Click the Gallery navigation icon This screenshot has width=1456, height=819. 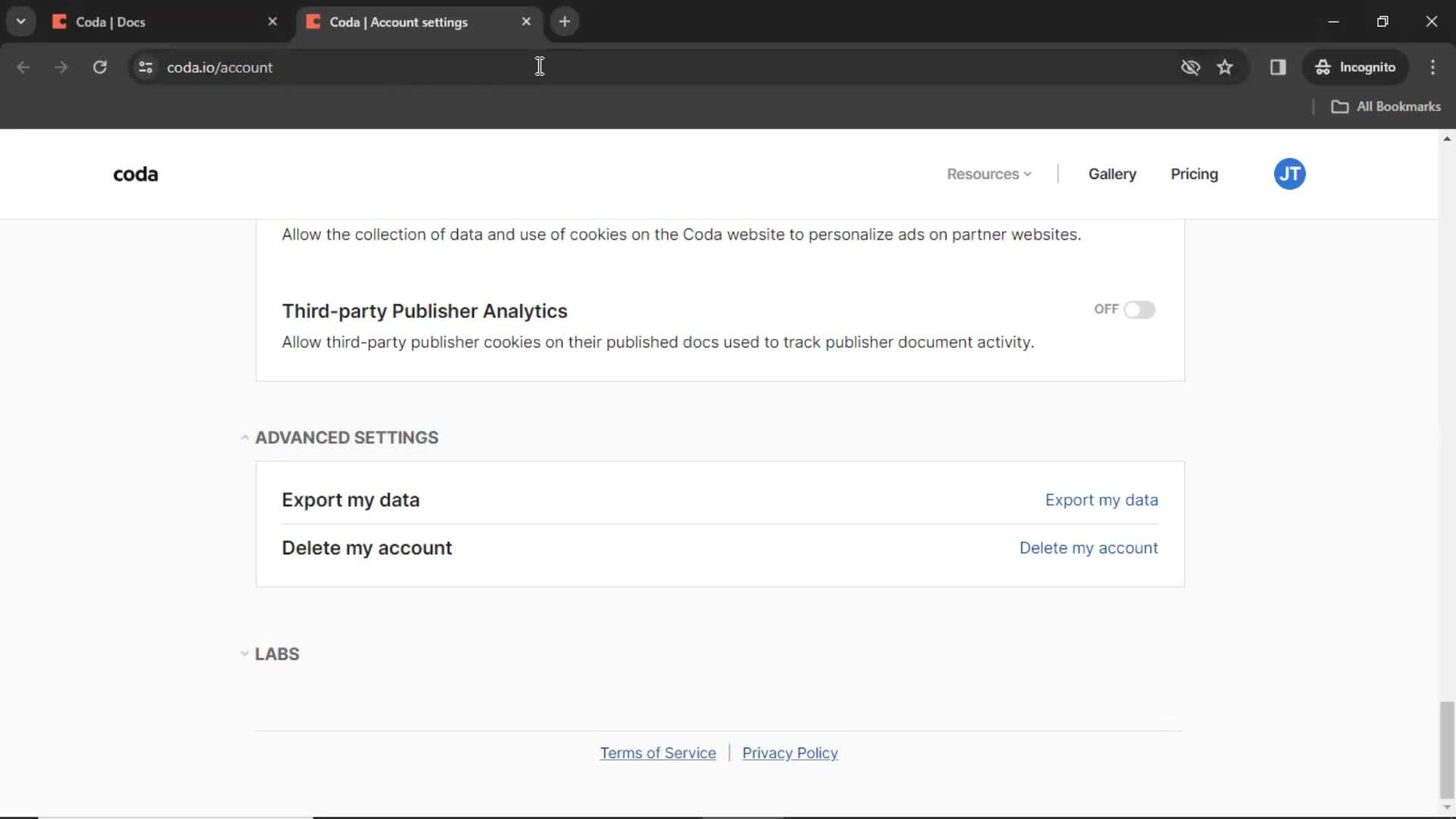point(1112,174)
